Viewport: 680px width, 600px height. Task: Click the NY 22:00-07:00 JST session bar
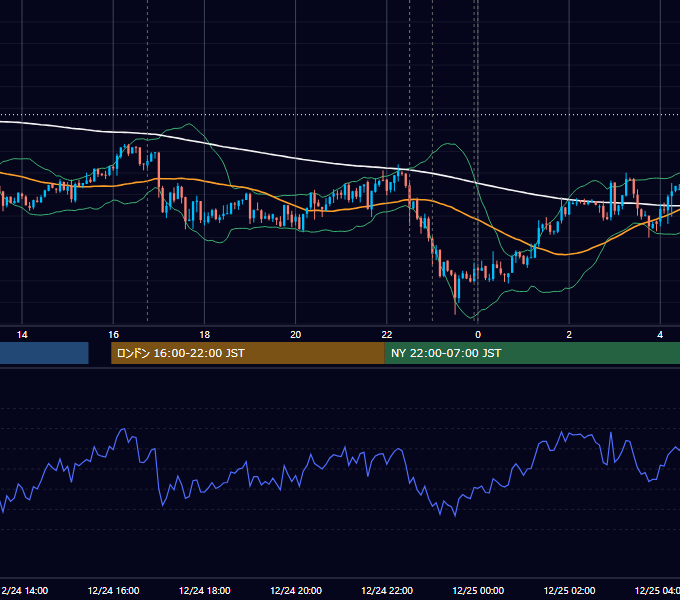point(532,353)
